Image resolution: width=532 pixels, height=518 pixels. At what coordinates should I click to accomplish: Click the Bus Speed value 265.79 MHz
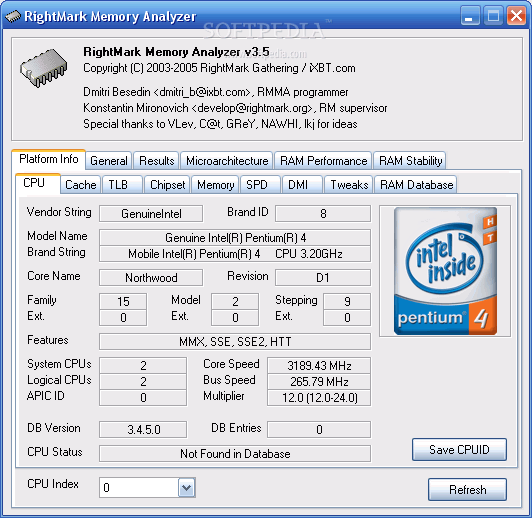click(319, 381)
